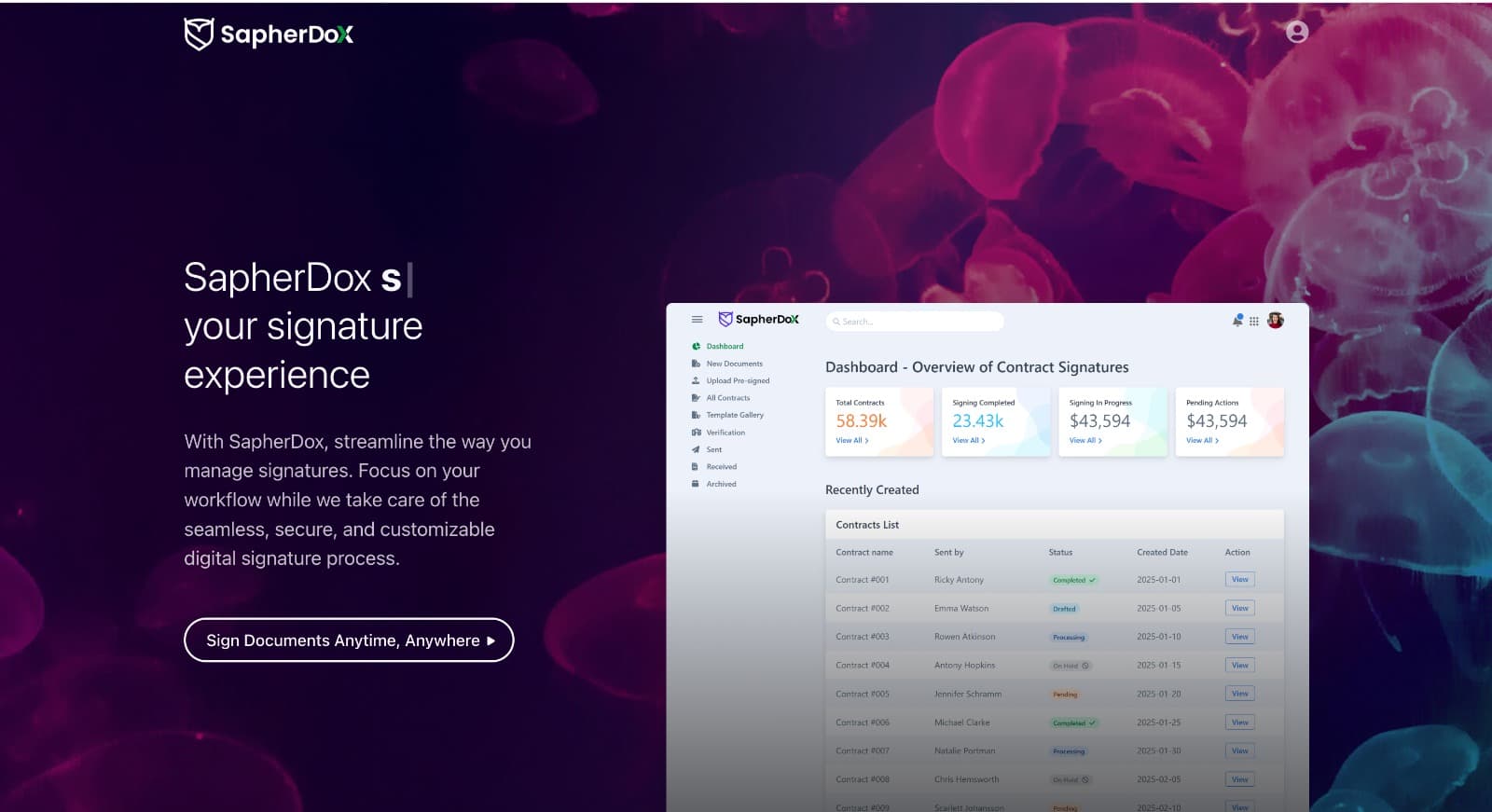The image size is (1492, 812).
Task: Click into the dashboard Search field
Action: [915, 322]
